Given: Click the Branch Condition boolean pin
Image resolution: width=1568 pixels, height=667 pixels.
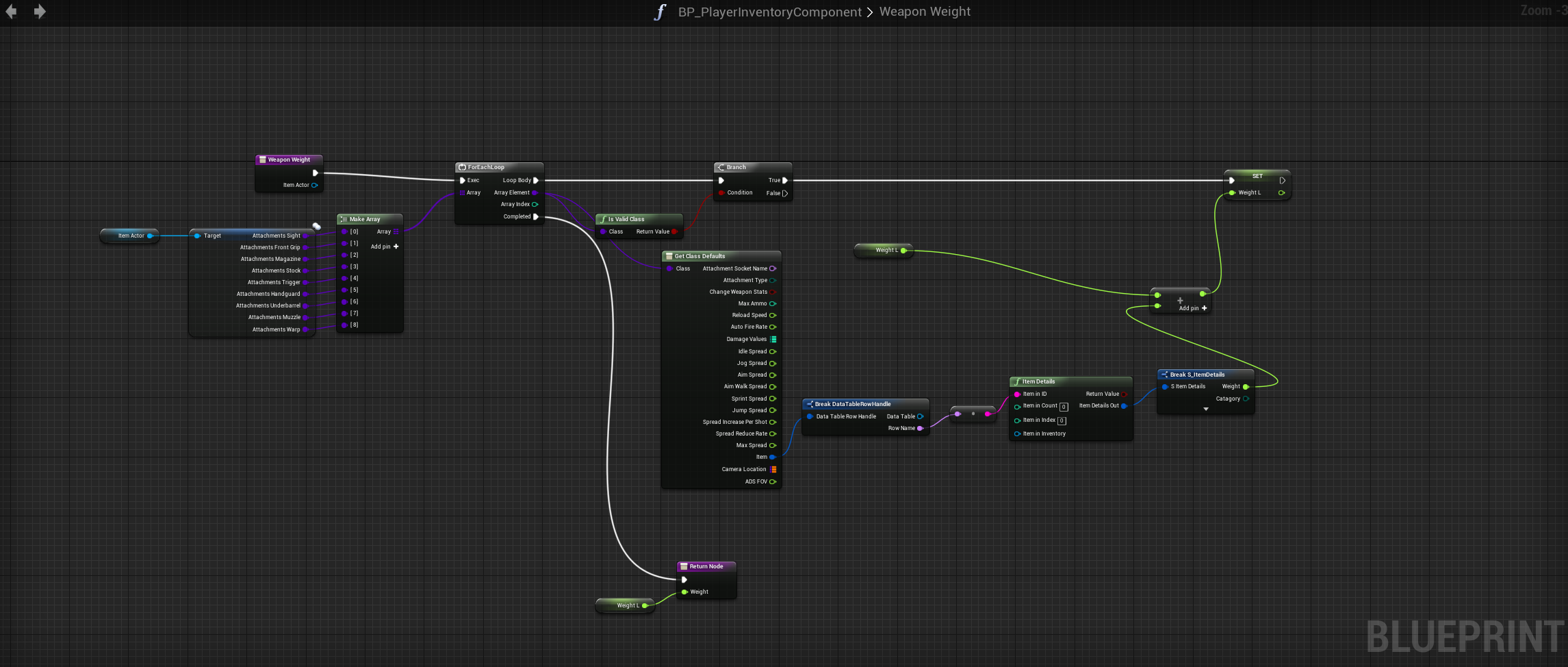Looking at the screenshot, I should click(x=721, y=193).
